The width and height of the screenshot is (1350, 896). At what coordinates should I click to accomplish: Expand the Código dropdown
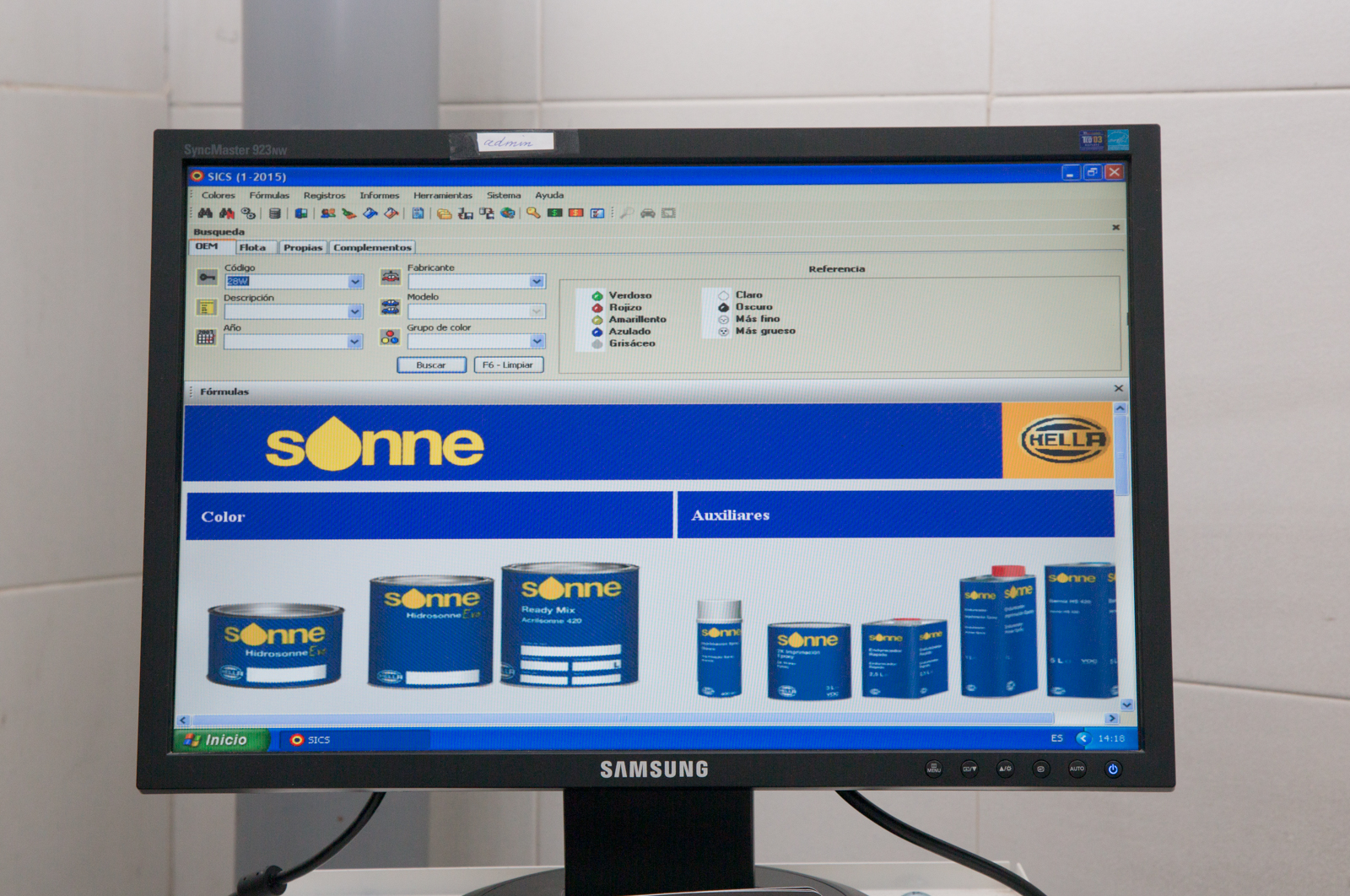(x=355, y=282)
